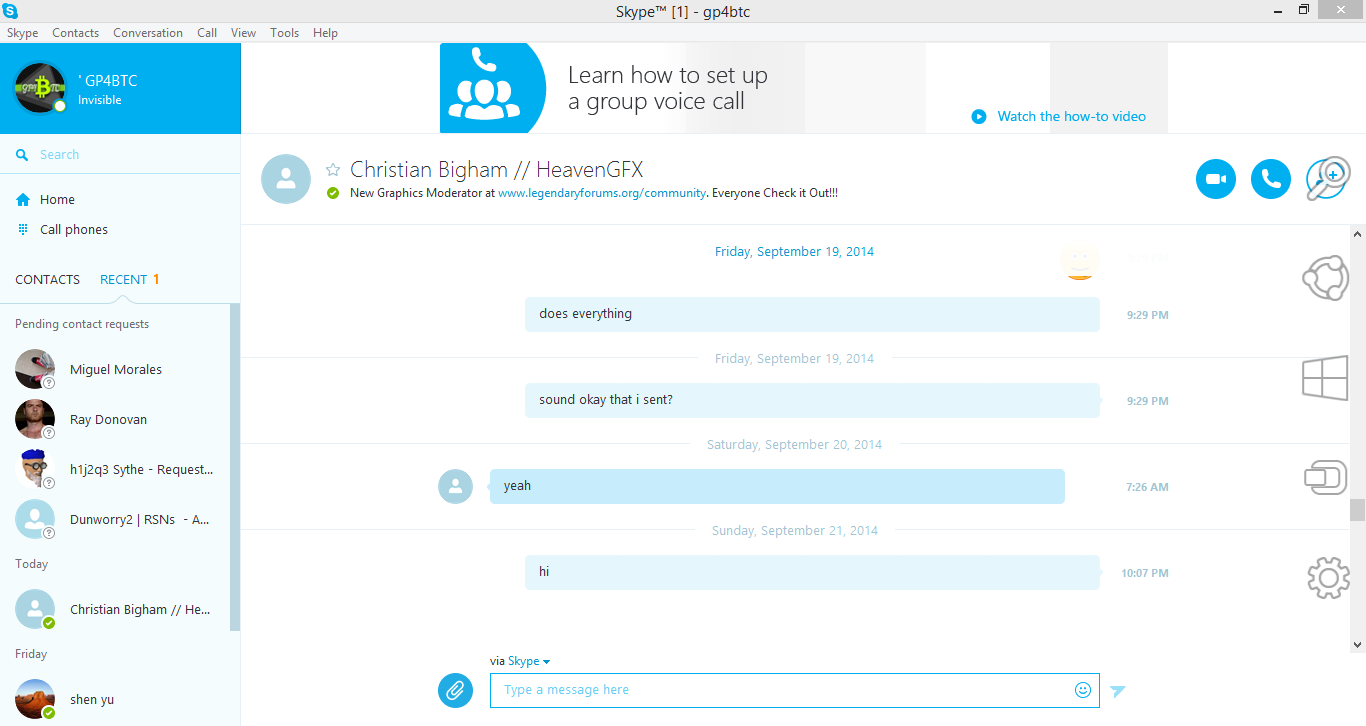Click the send message arrow icon
Screen dimensions: 1366x726
click(1118, 691)
